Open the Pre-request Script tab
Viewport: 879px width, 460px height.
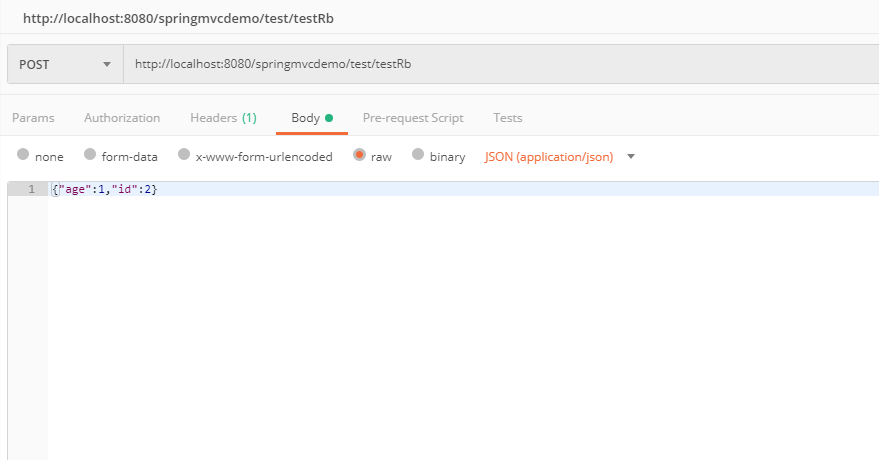click(x=413, y=118)
